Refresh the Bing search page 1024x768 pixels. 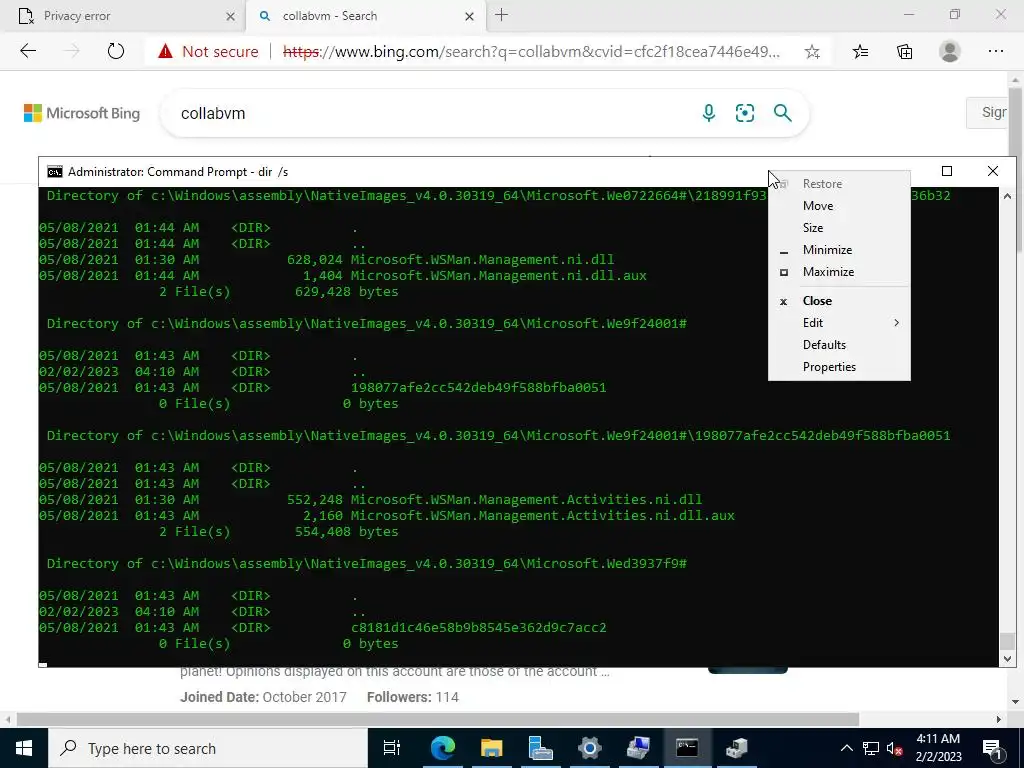coord(116,52)
